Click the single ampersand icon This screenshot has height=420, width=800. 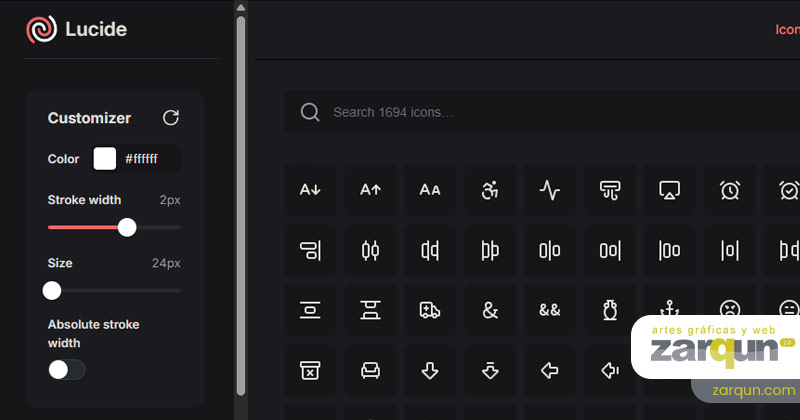(490, 310)
